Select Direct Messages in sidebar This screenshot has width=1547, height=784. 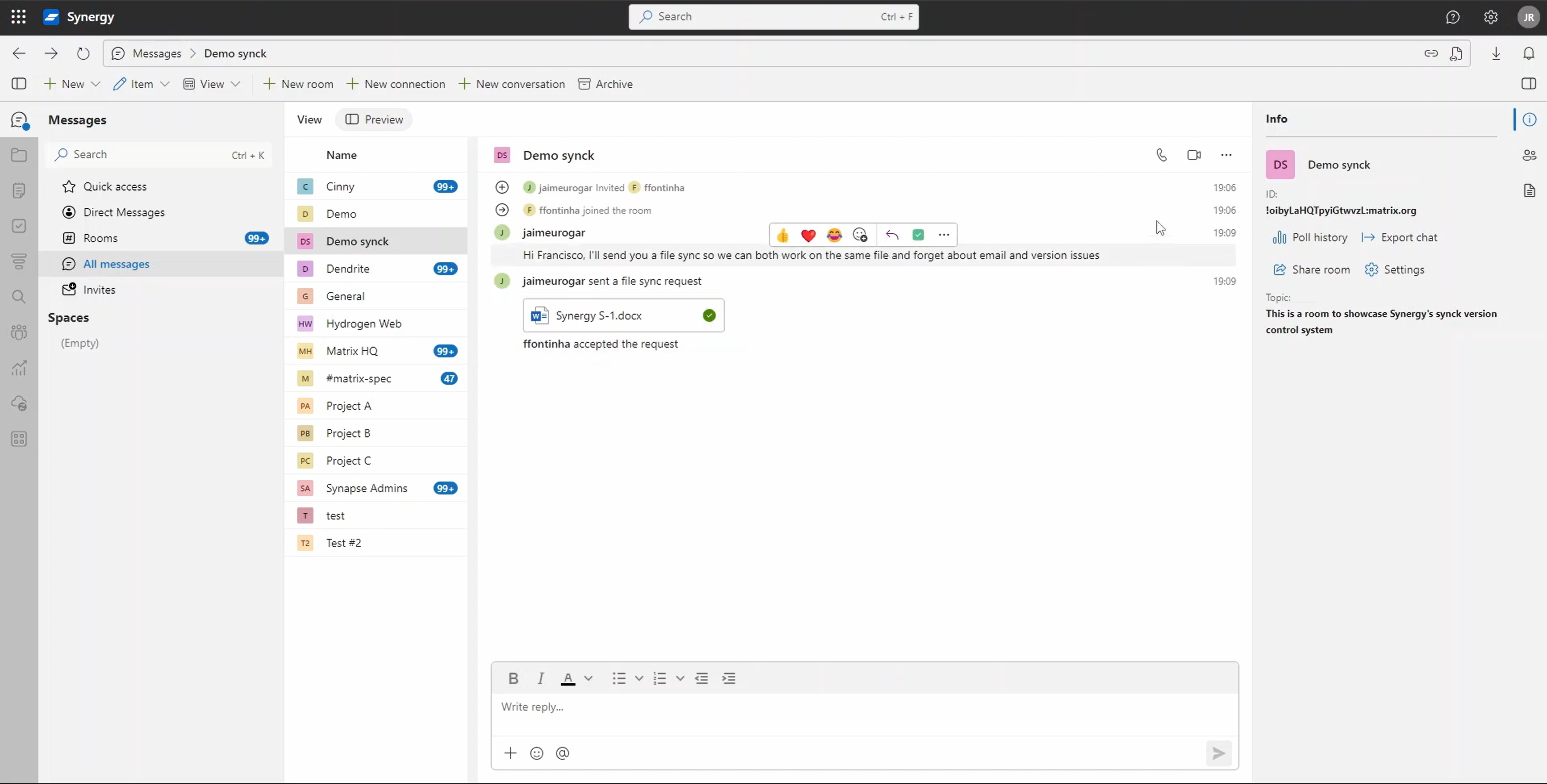161,212
